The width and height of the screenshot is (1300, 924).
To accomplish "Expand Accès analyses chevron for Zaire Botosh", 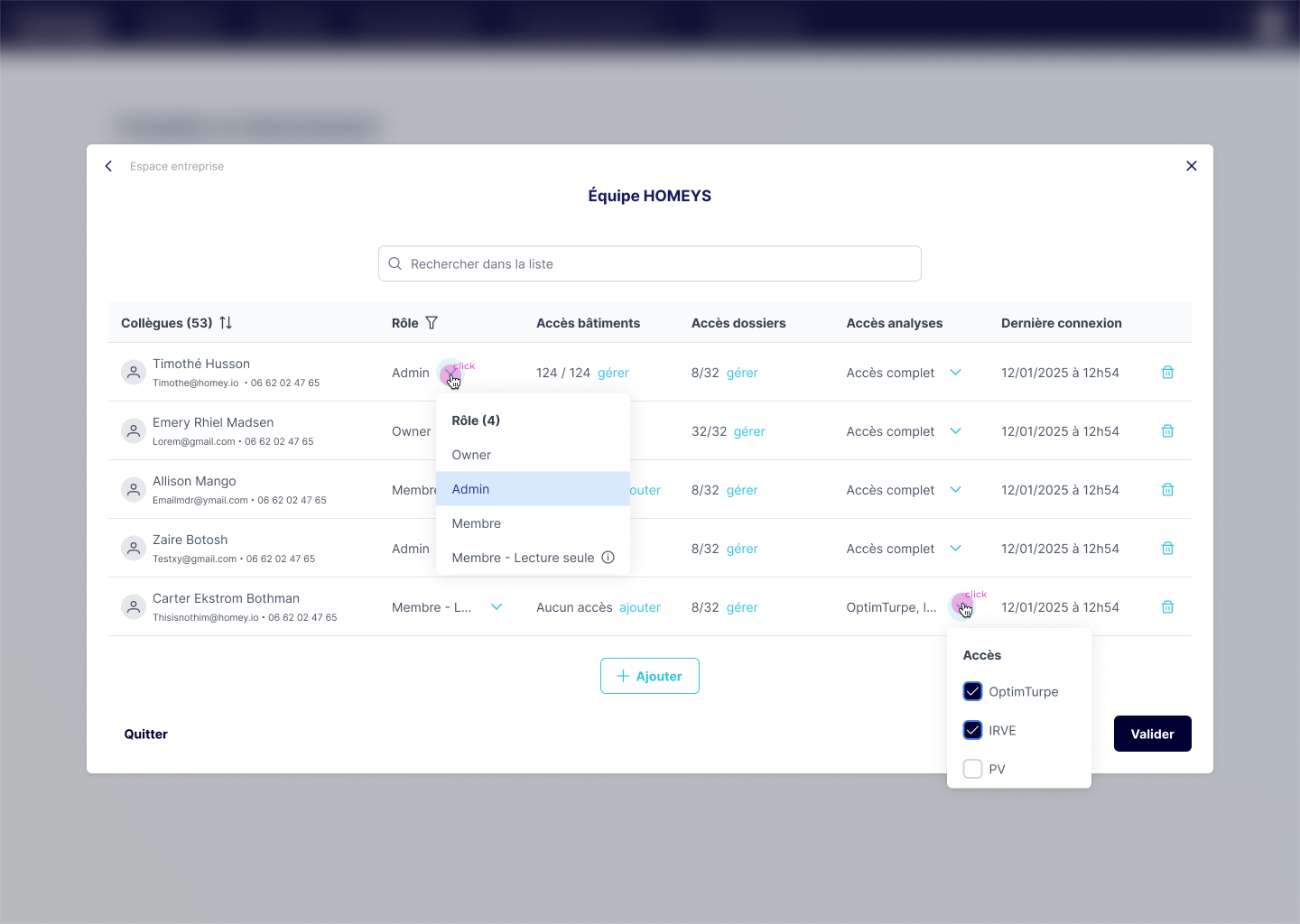I will tap(955, 549).
